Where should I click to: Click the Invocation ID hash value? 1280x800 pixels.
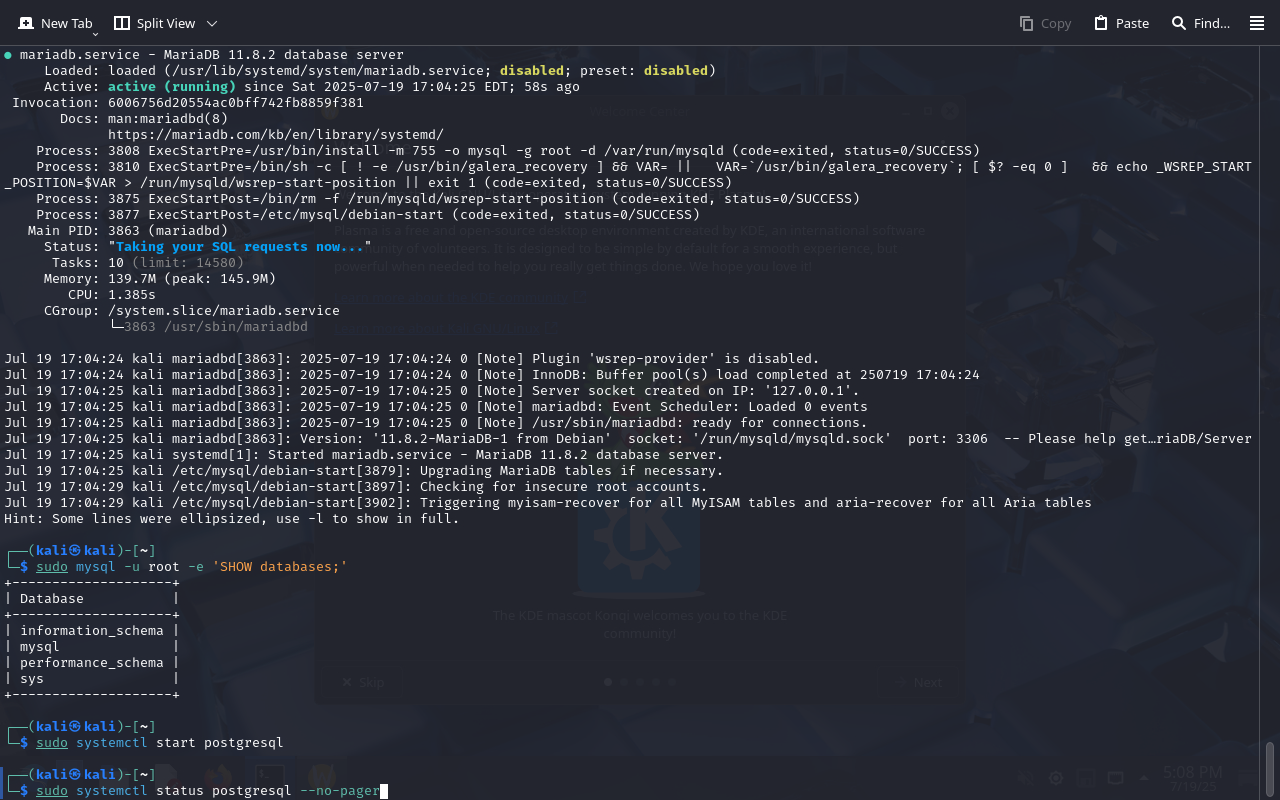[x=236, y=103]
